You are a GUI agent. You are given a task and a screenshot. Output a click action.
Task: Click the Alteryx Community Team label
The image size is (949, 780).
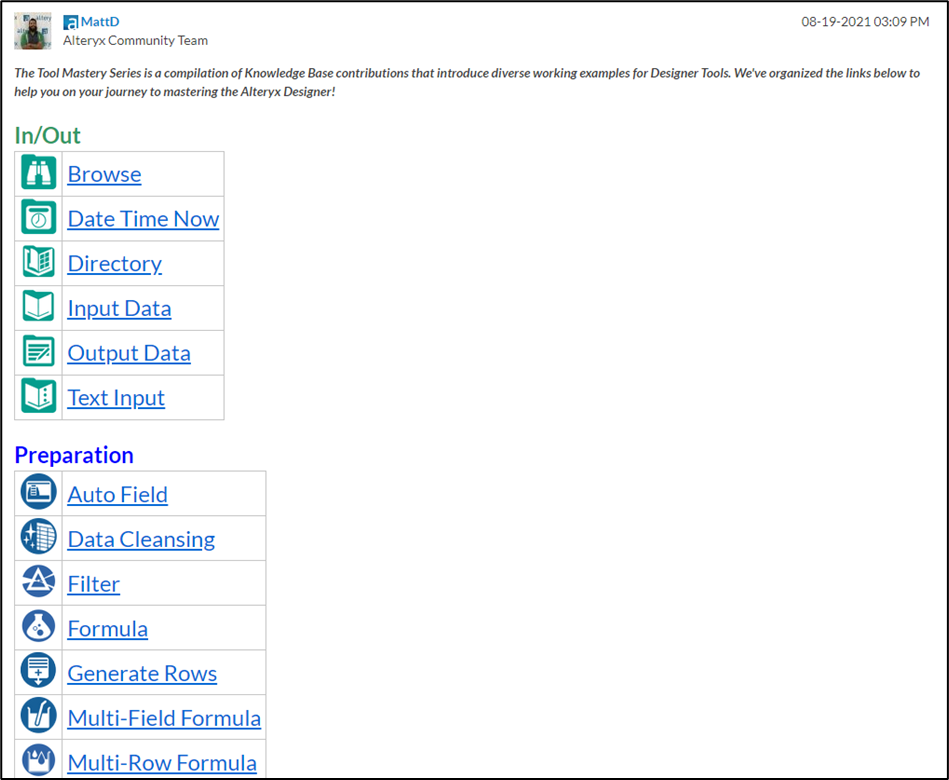[136, 41]
